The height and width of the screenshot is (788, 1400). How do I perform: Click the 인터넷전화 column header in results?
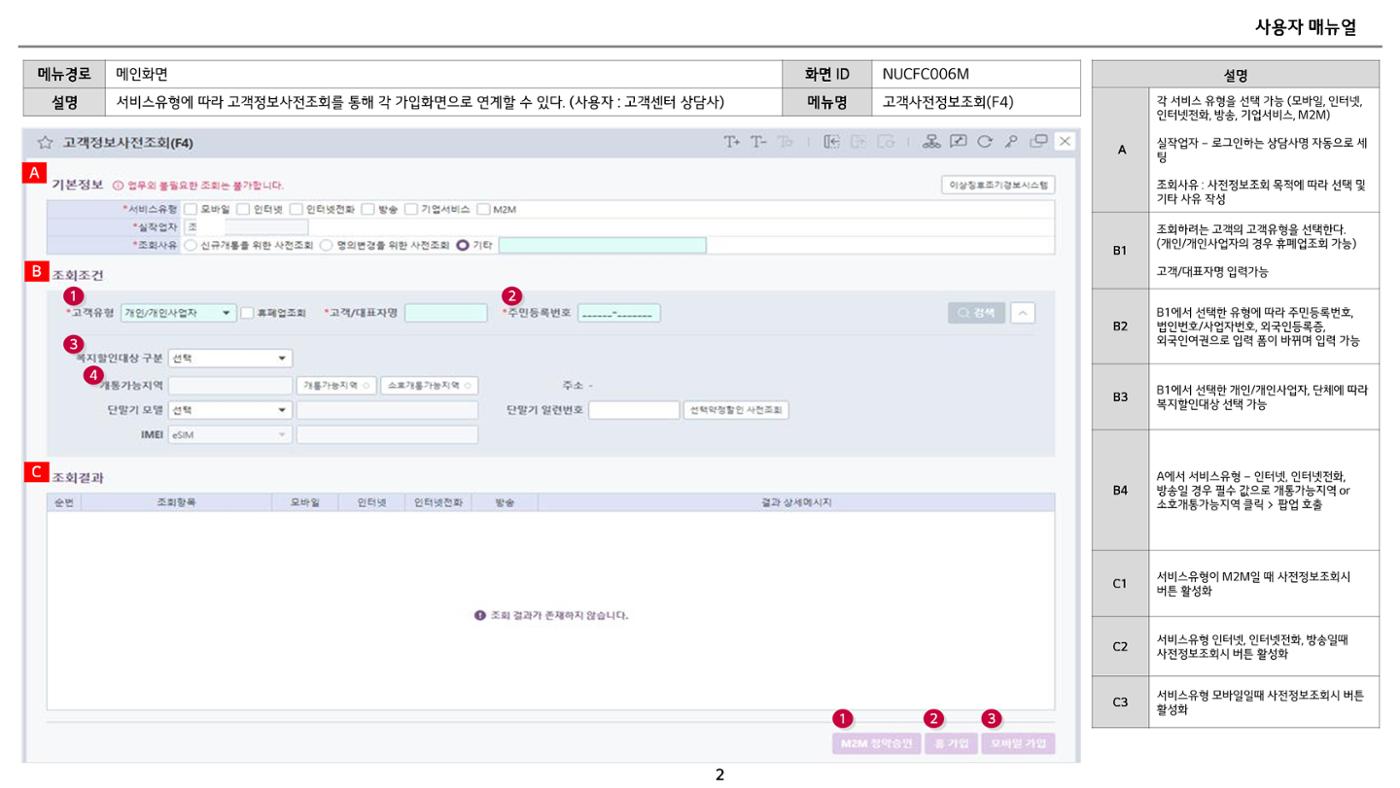[438, 502]
